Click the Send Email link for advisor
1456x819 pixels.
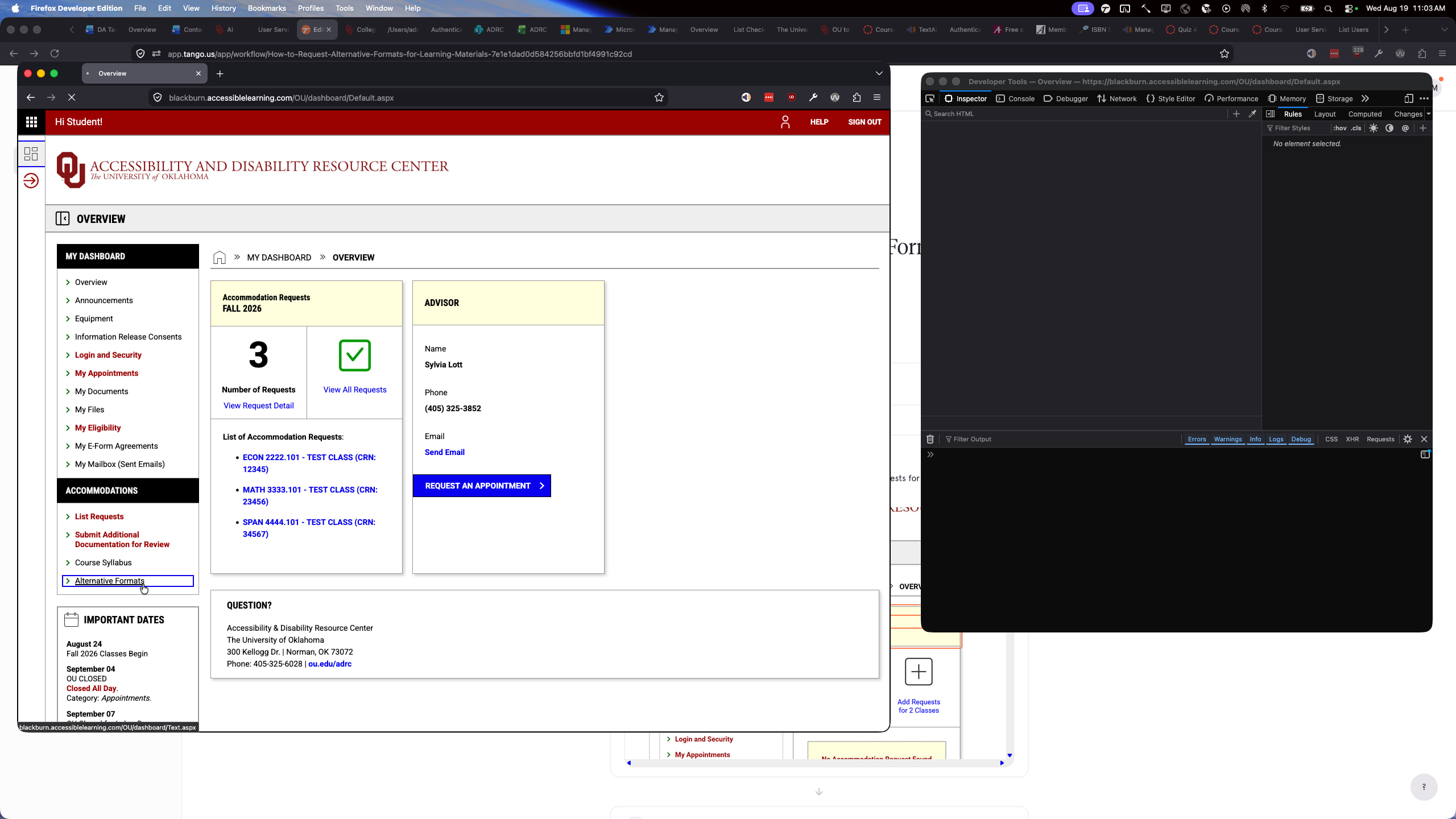point(445,452)
